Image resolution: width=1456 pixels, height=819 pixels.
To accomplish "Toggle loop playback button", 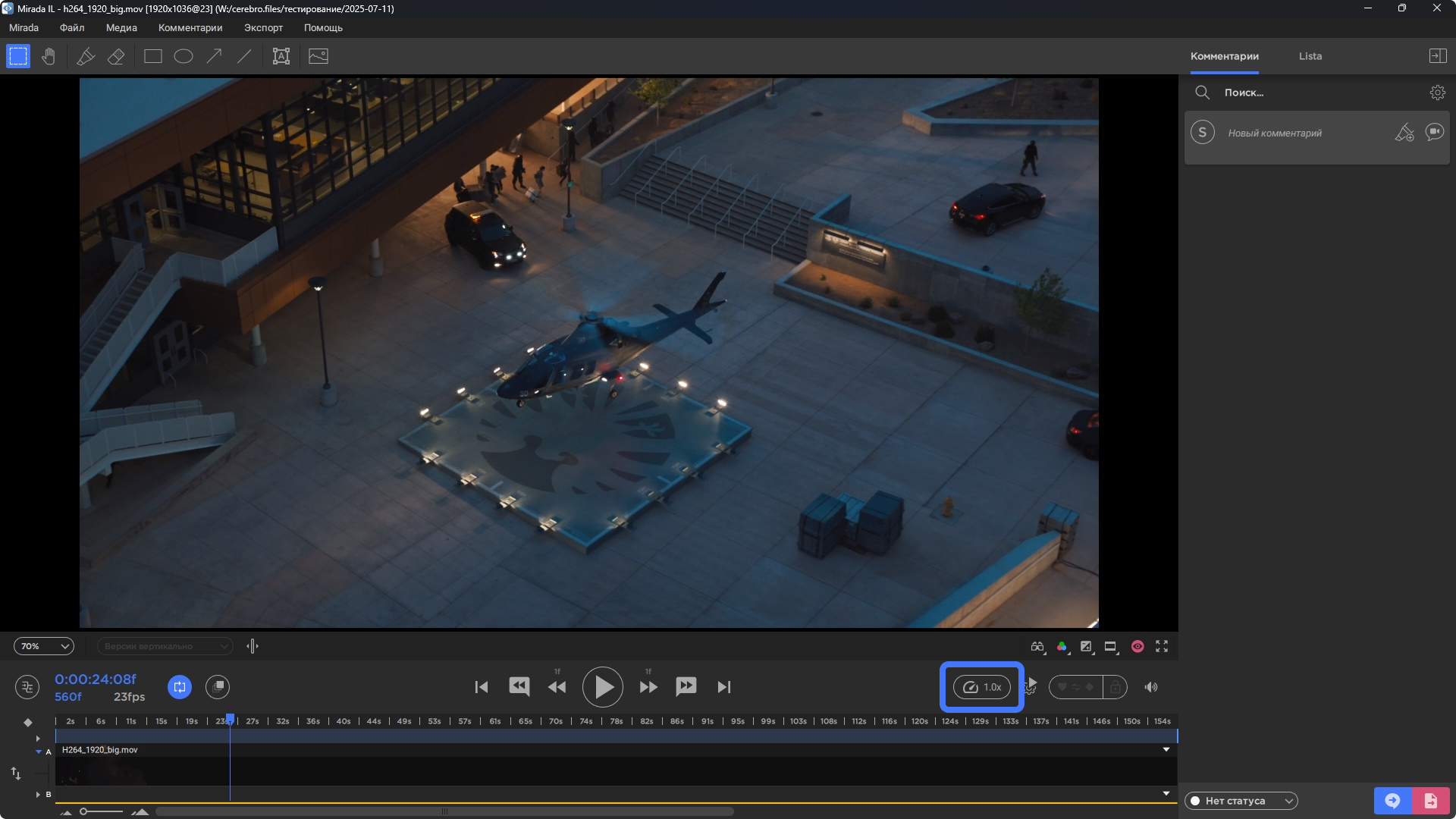I will coord(180,687).
